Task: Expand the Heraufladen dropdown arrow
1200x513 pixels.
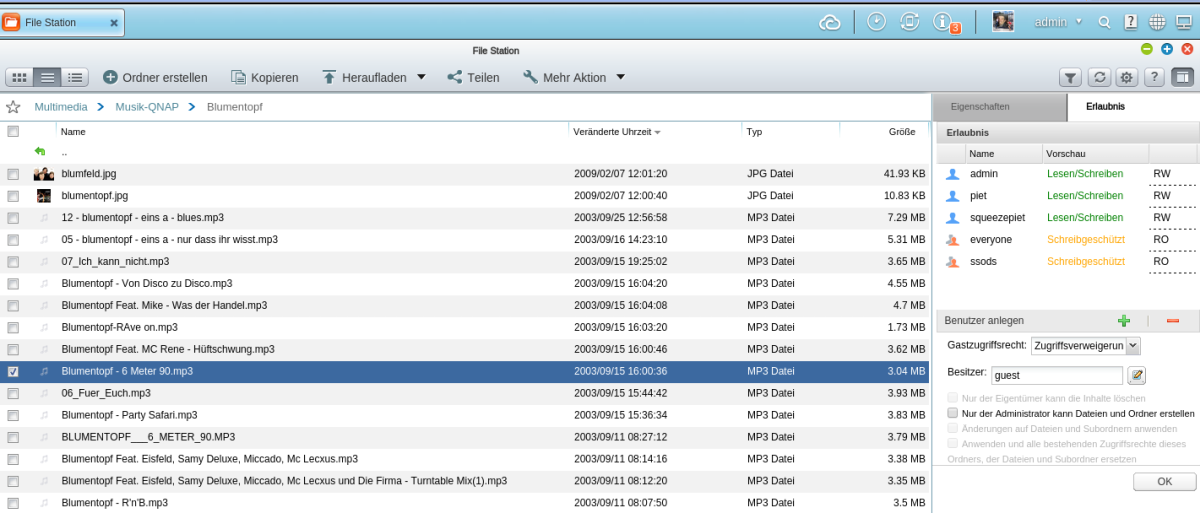Action: coord(421,77)
